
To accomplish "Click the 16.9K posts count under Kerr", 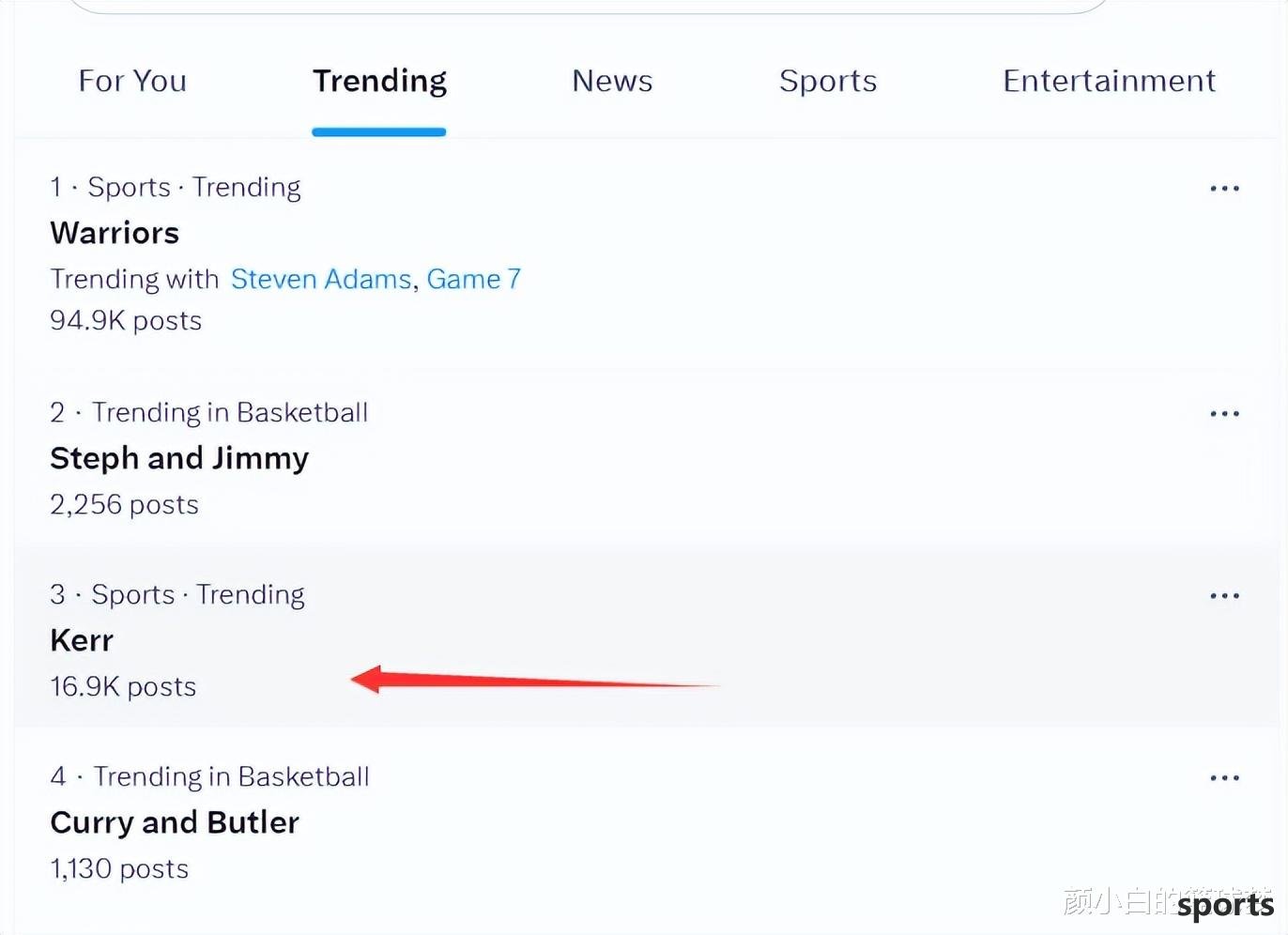I will pyautogui.click(x=123, y=687).
